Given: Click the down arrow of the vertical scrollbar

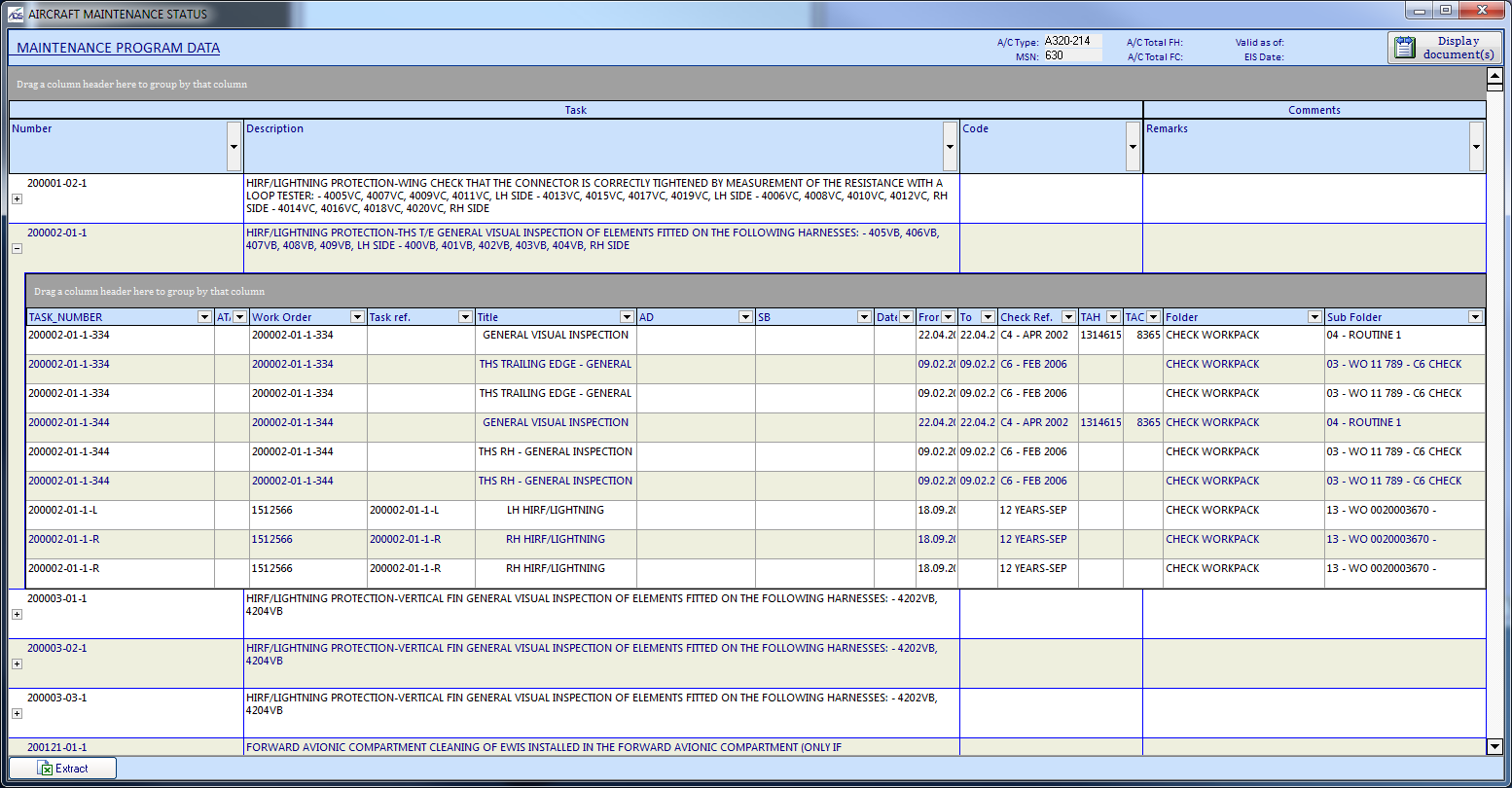Looking at the screenshot, I should pos(1496,747).
